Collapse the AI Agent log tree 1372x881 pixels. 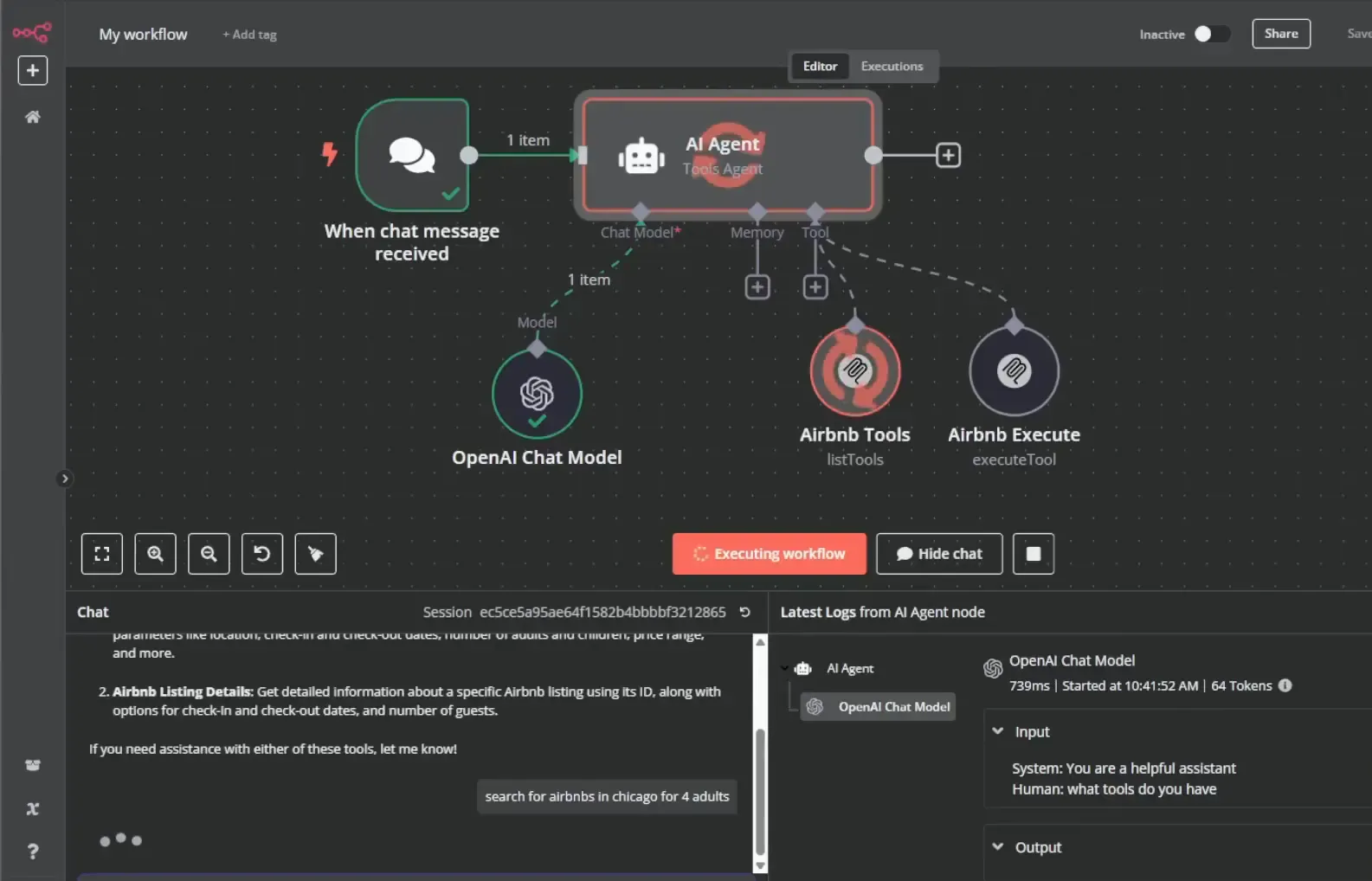(x=784, y=668)
